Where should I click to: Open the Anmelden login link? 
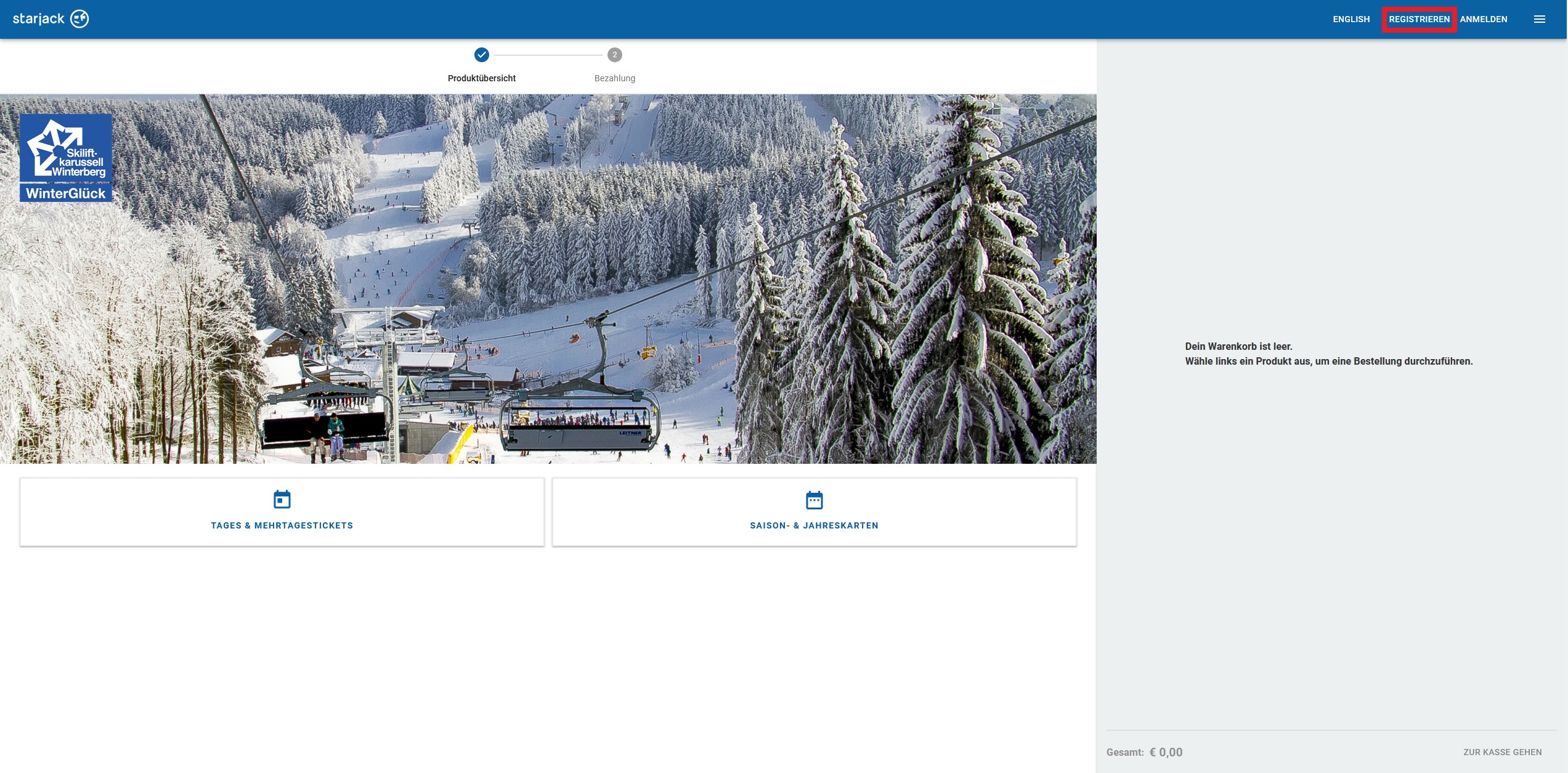click(1484, 19)
